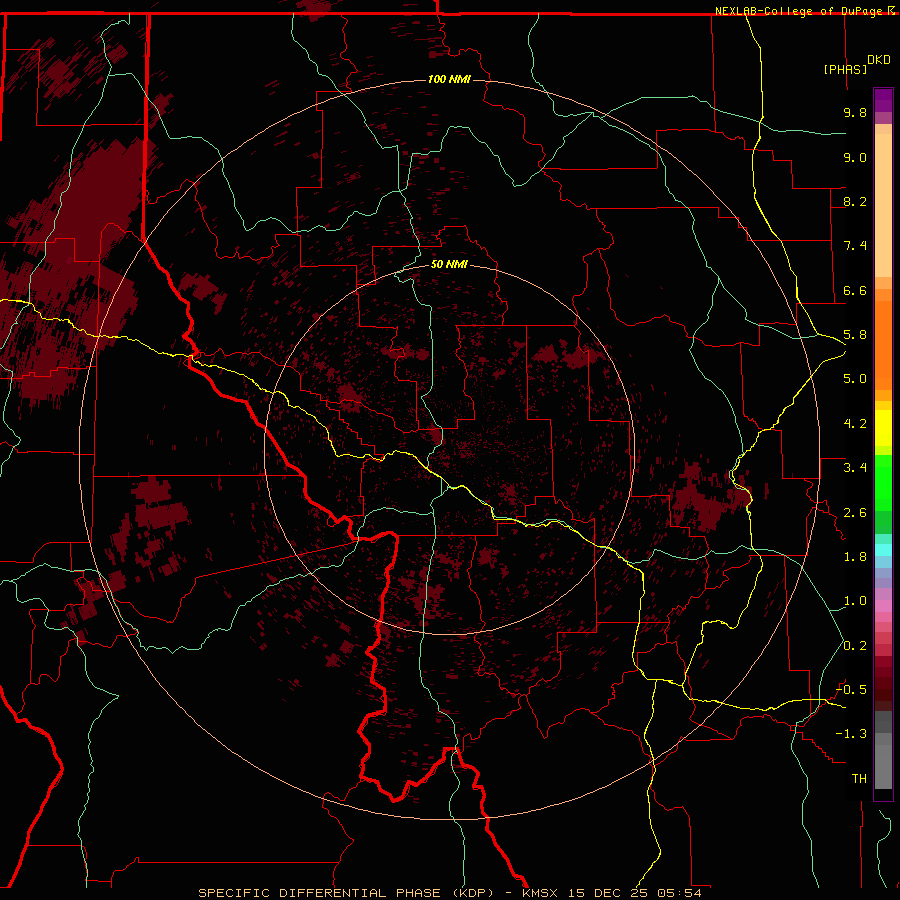Click the 8.2 color scale label
The height and width of the screenshot is (900, 900).
coord(855,201)
